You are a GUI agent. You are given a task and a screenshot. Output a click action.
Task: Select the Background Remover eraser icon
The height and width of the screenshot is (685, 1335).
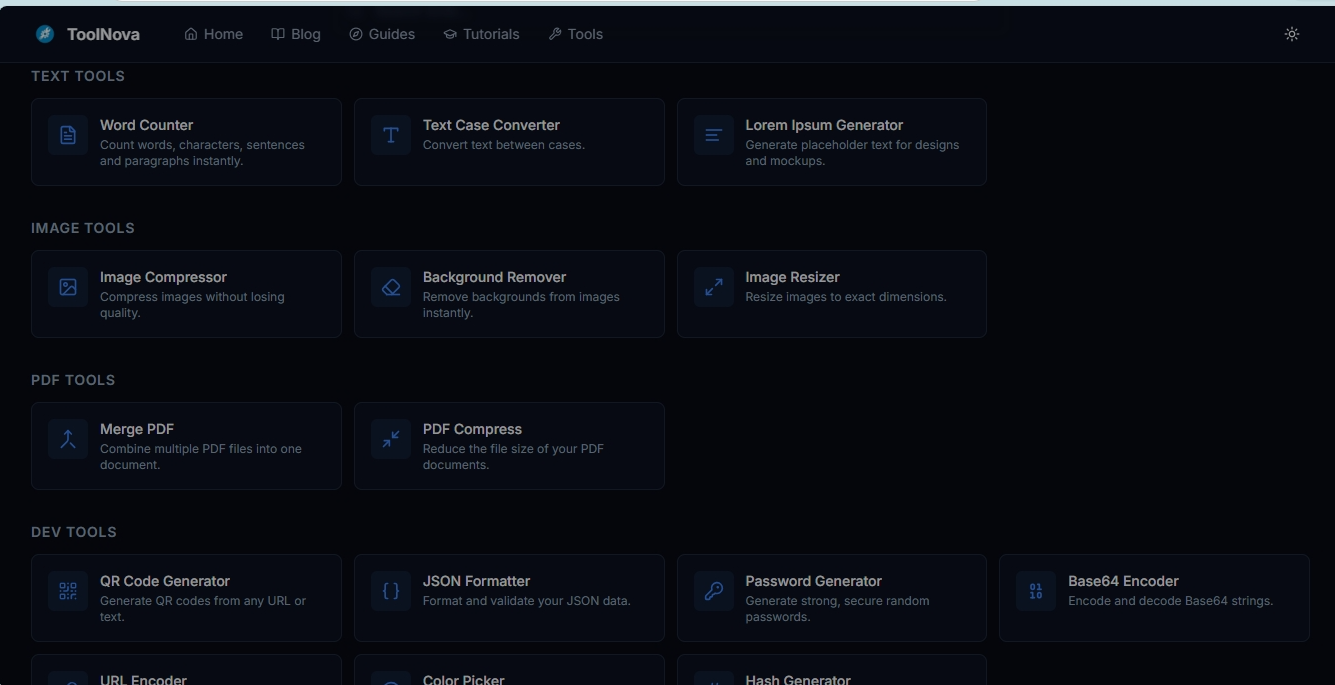pos(390,287)
